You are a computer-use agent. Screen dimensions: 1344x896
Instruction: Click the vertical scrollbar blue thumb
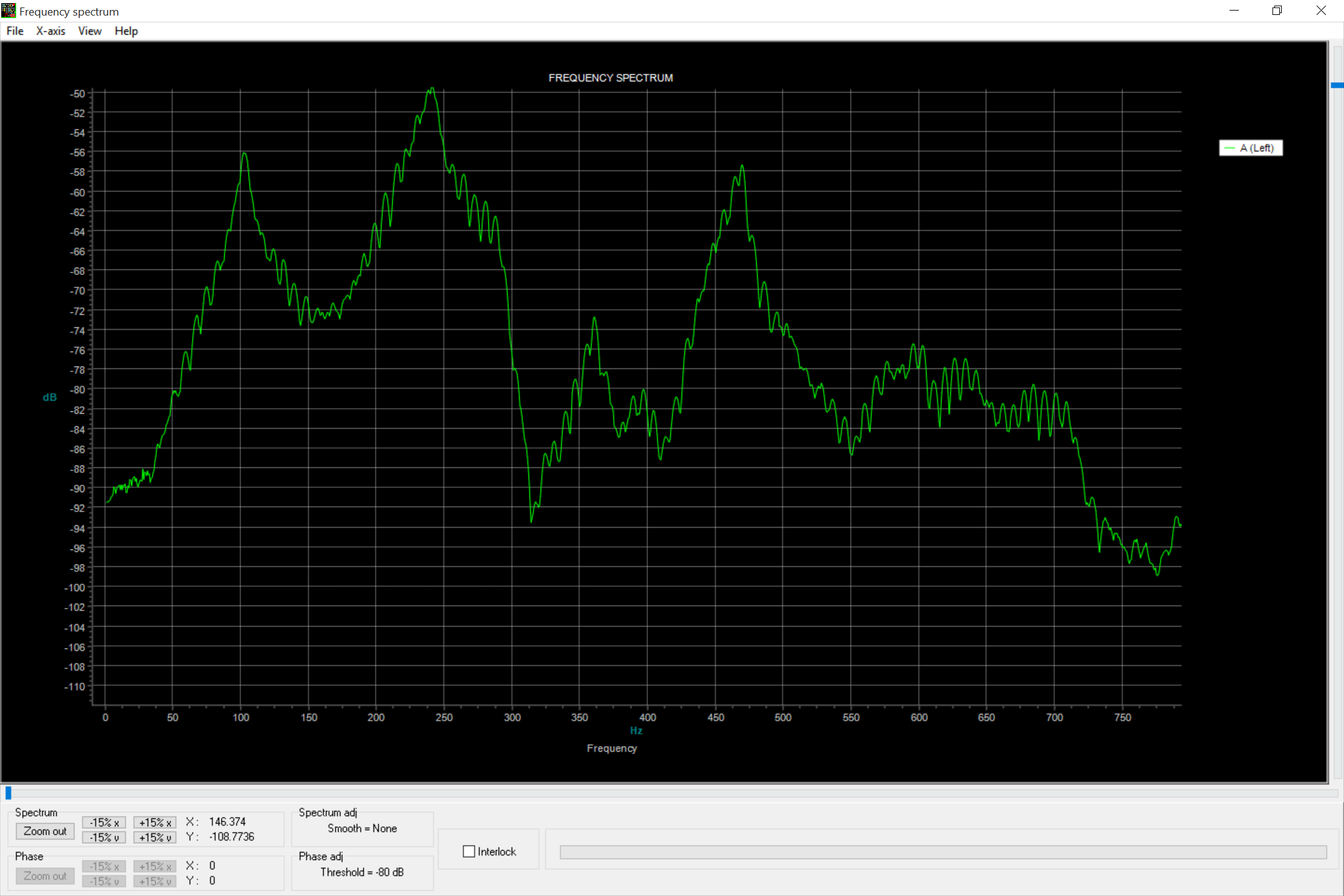click(x=1337, y=85)
